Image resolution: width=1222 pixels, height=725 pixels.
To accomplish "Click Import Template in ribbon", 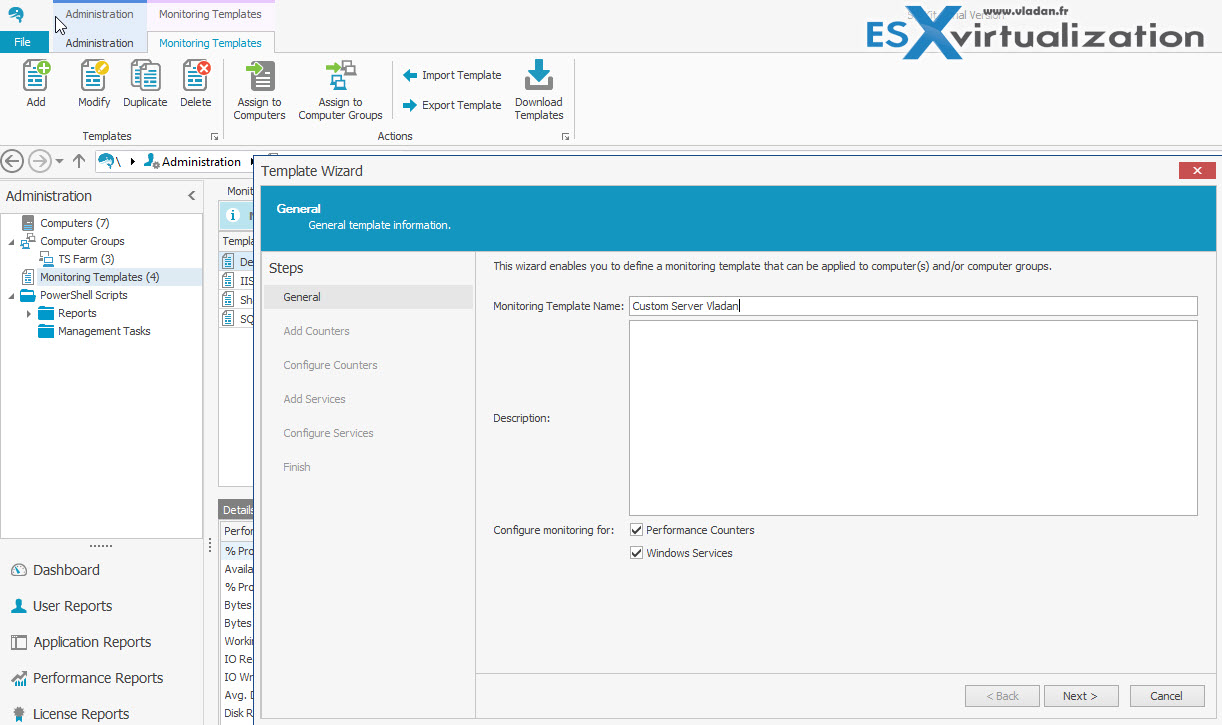I will [x=452, y=75].
